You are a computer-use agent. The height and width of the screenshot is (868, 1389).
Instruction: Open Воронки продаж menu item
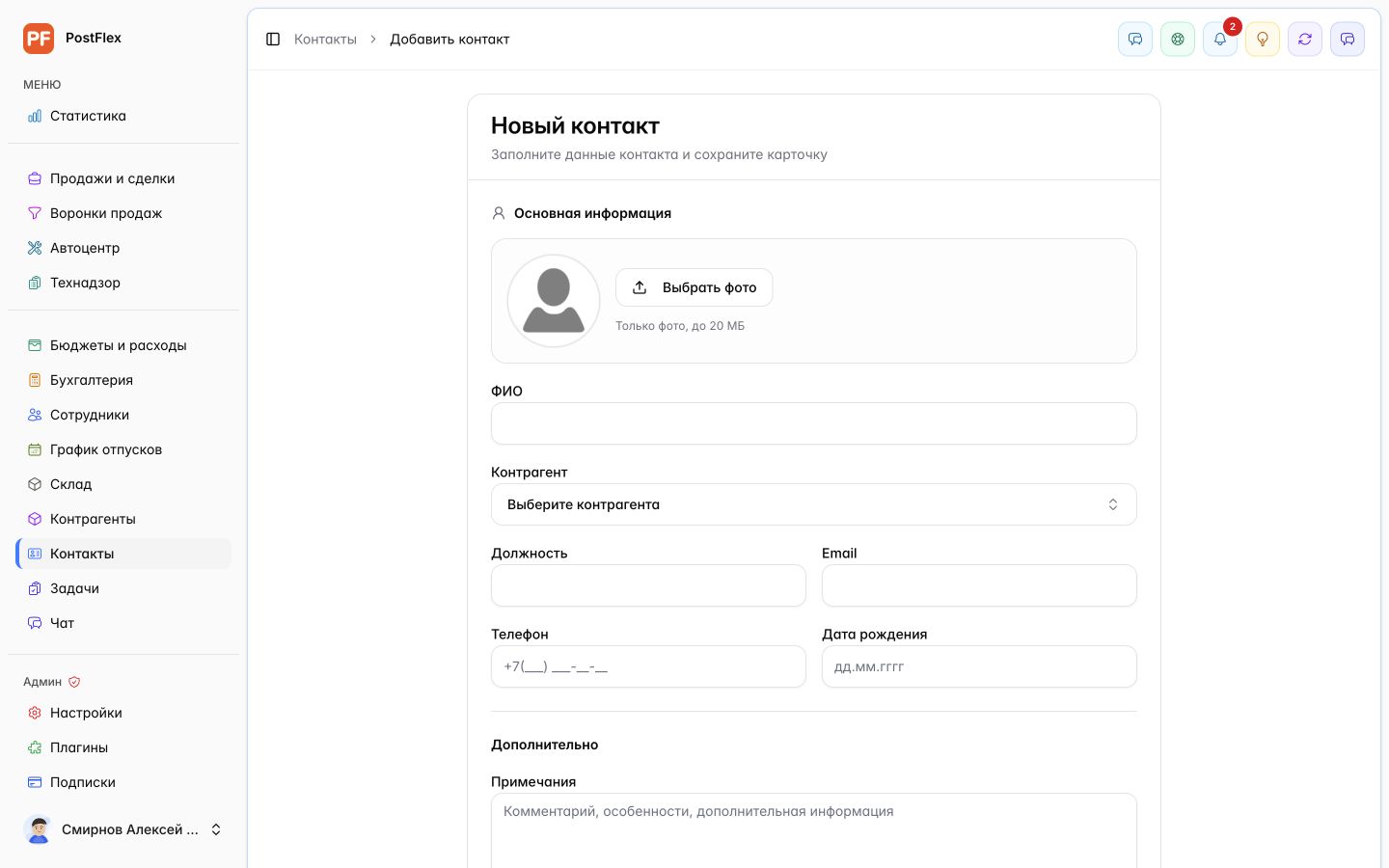click(x=123, y=213)
